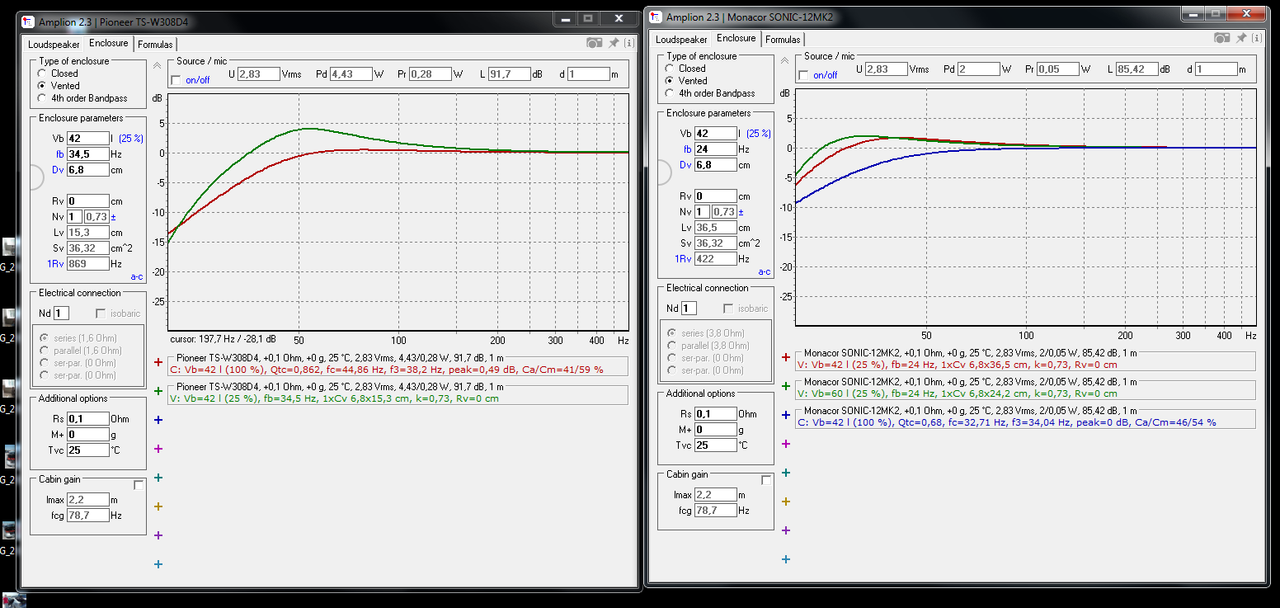Image resolution: width=1280 pixels, height=608 pixels.
Task: Open the Formulas tab in Monacor window
Action: pyautogui.click(x=783, y=39)
